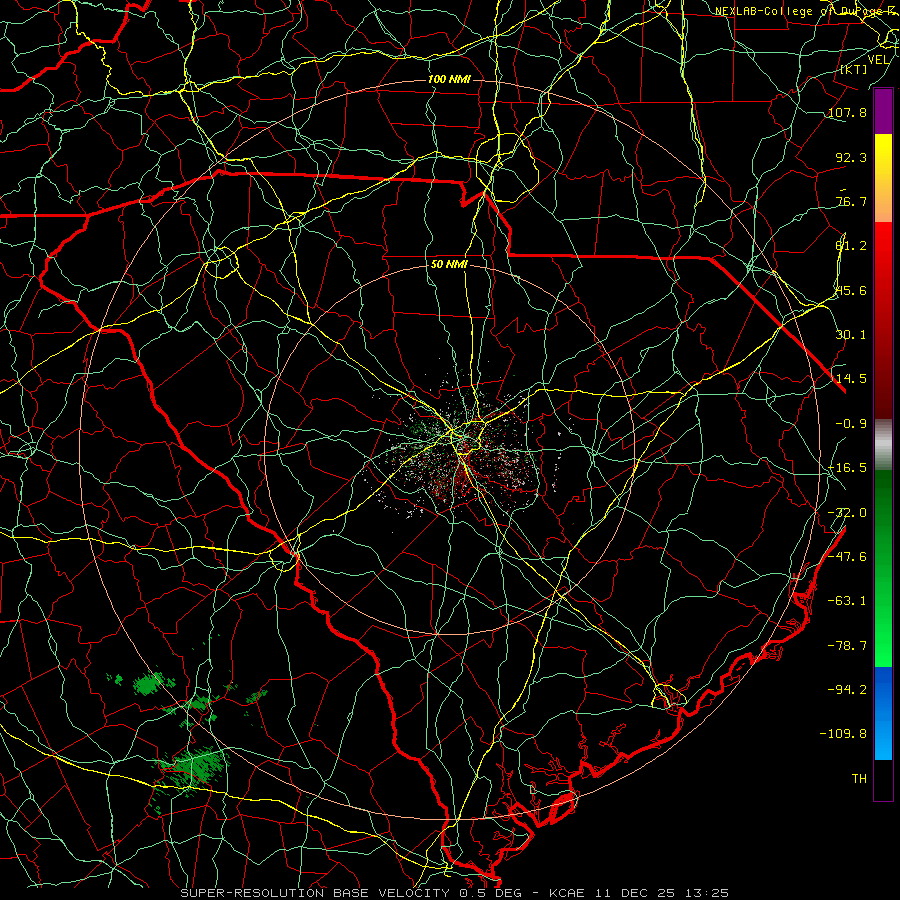
Task: Click the "TH" label in the legend
Action: 859,779
